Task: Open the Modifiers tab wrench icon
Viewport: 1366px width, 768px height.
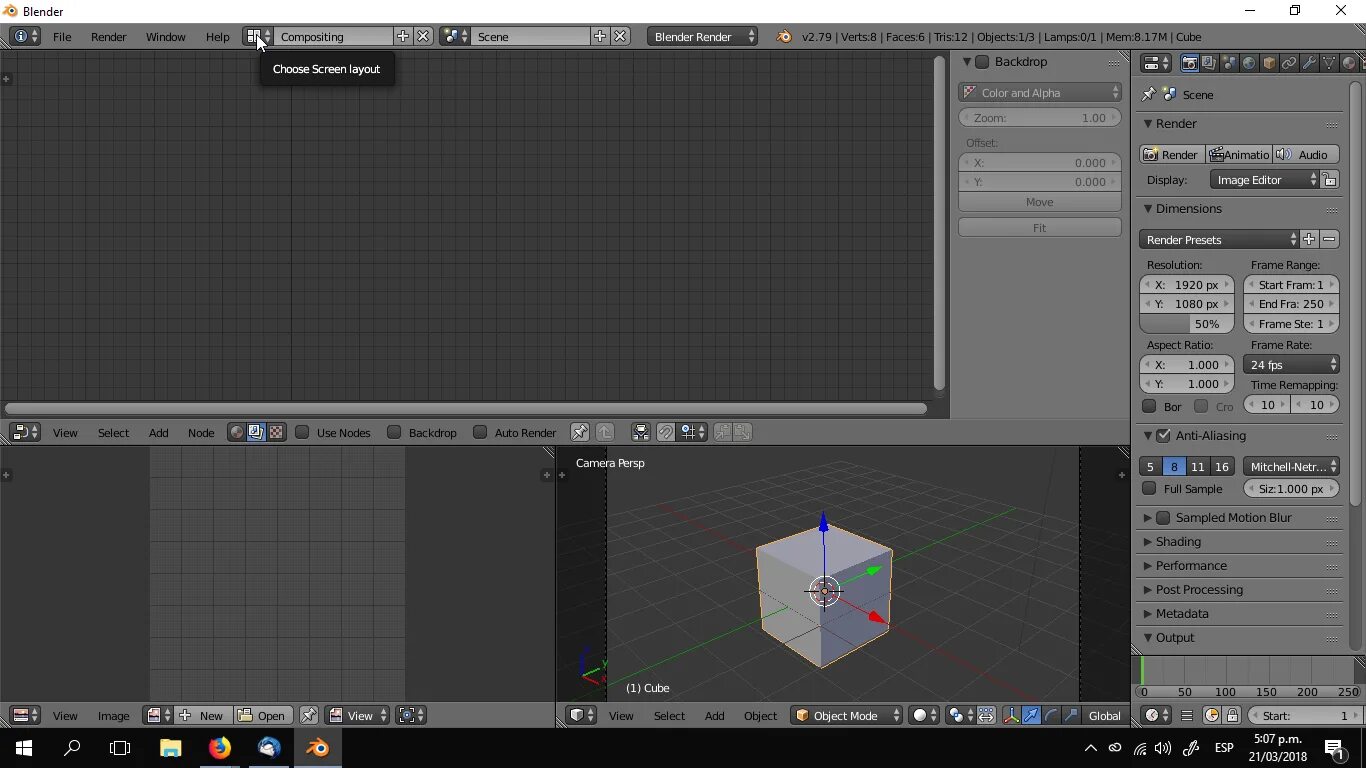Action: [1309, 63]
